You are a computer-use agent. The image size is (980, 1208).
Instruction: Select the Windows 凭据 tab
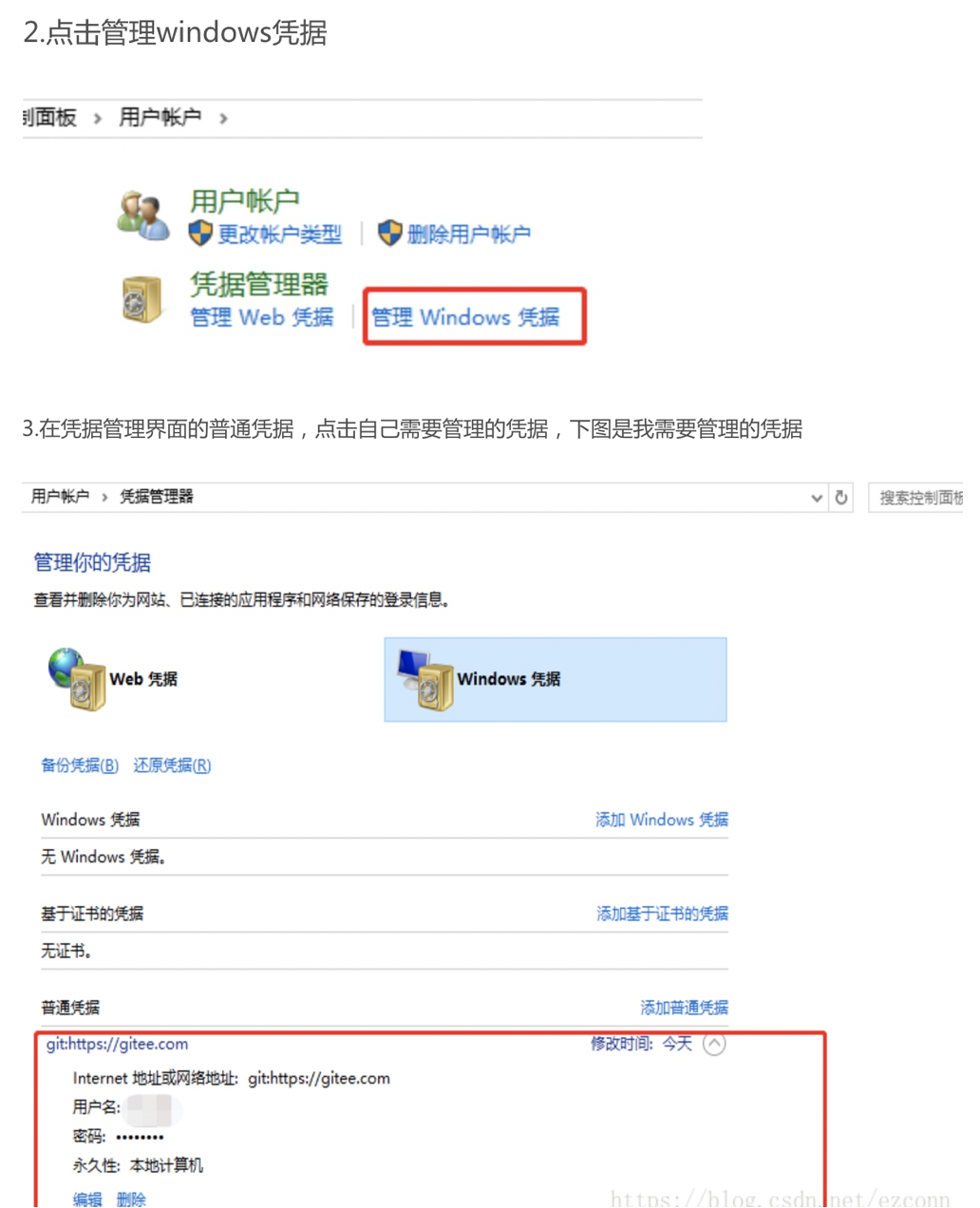556,679
